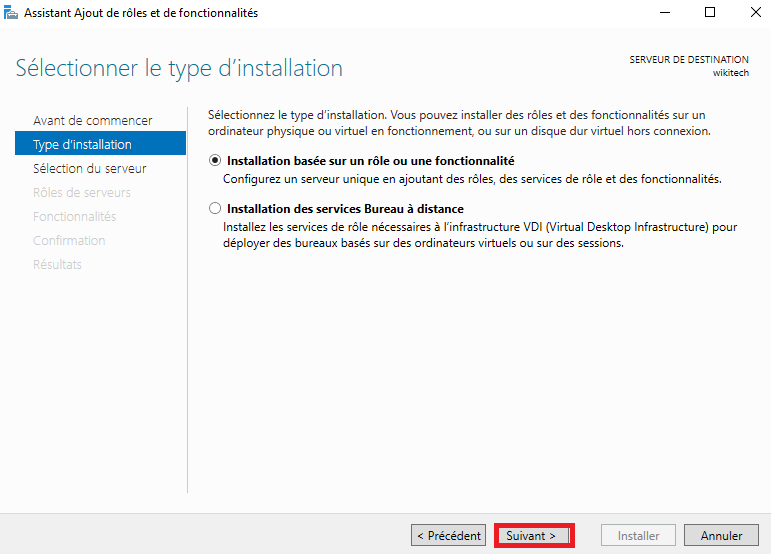The width and height of the screenshot is (771, 554).
Task: Open the Résultats step
Action: point(57,264)
